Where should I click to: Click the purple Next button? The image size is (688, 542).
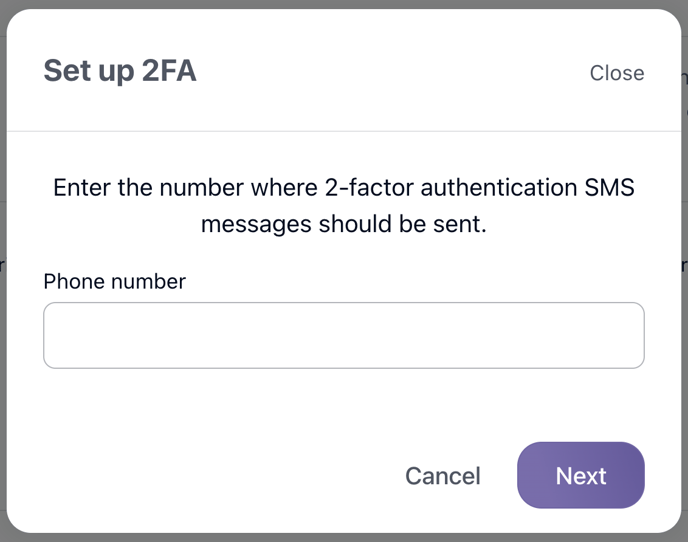coord(580,475)
